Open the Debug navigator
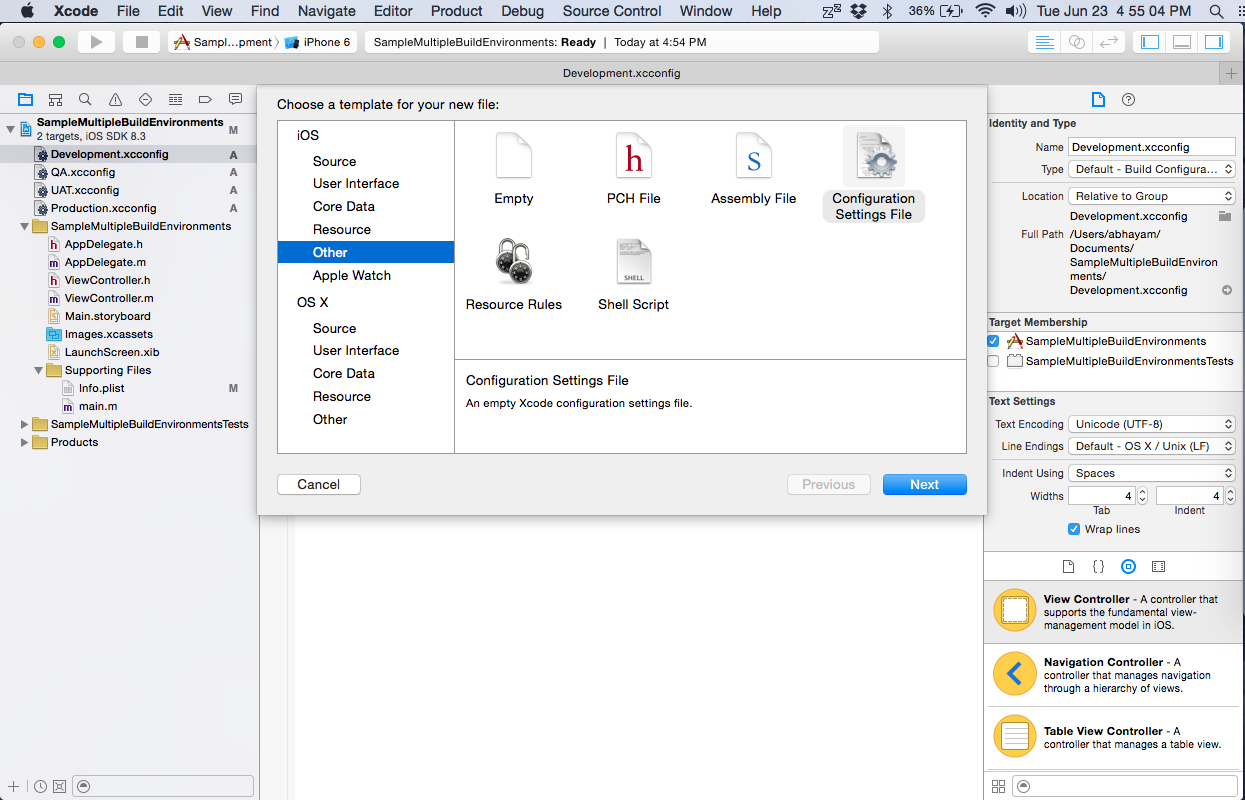Image resolution: width=1245 pixels, height=800 pixels. coord(176,99)
